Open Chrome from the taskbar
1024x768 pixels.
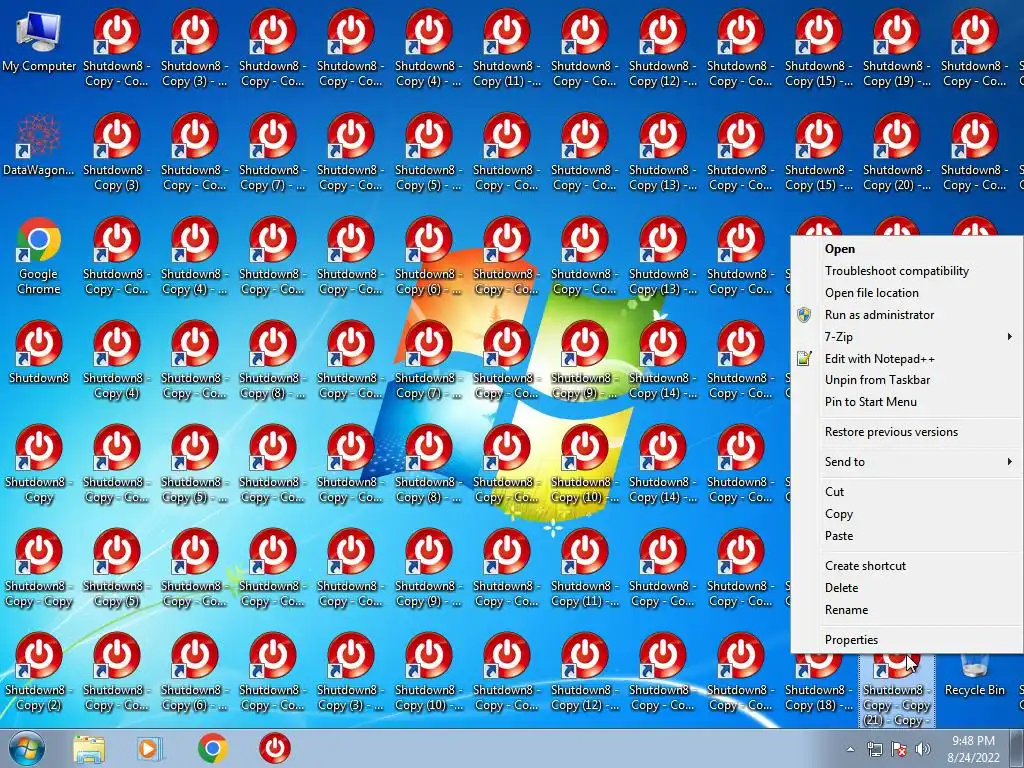point(212,748)
